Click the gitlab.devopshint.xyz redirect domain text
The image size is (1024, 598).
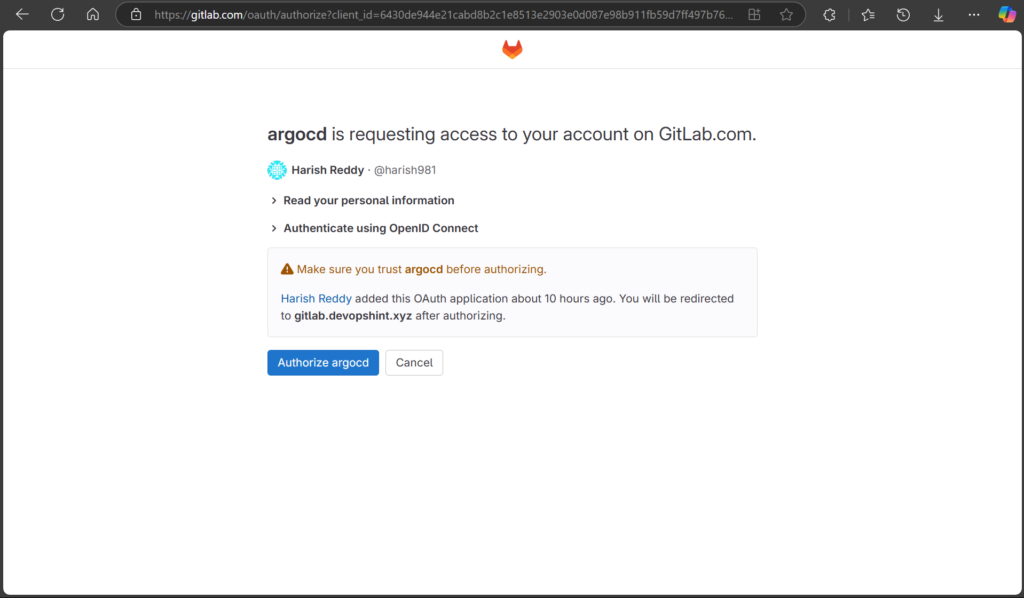click(353, 315)
